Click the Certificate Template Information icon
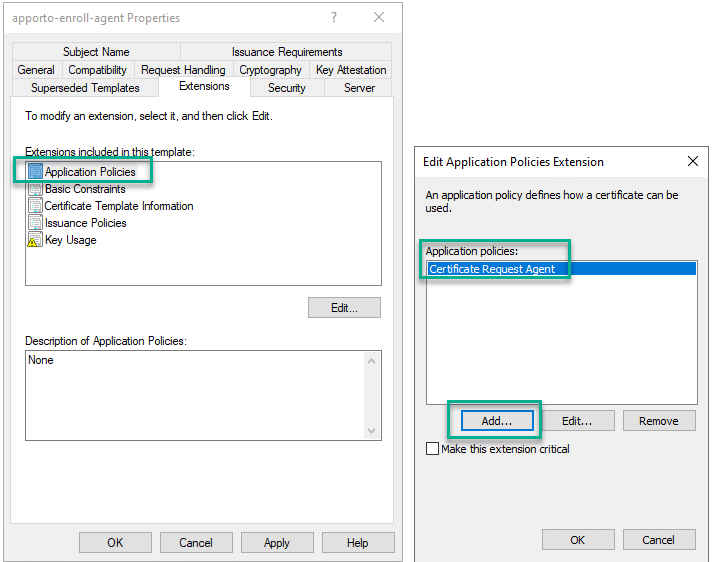The width and height of the screenshot is (712, 562). point(36,206)
